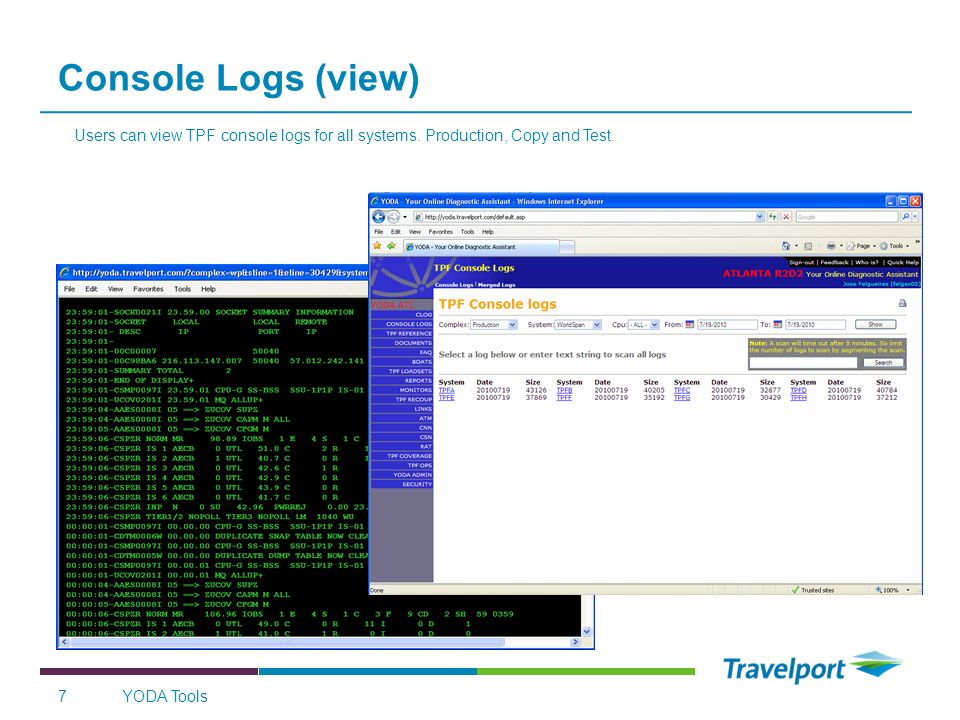Open the TPFC log link

coord(681,390)
